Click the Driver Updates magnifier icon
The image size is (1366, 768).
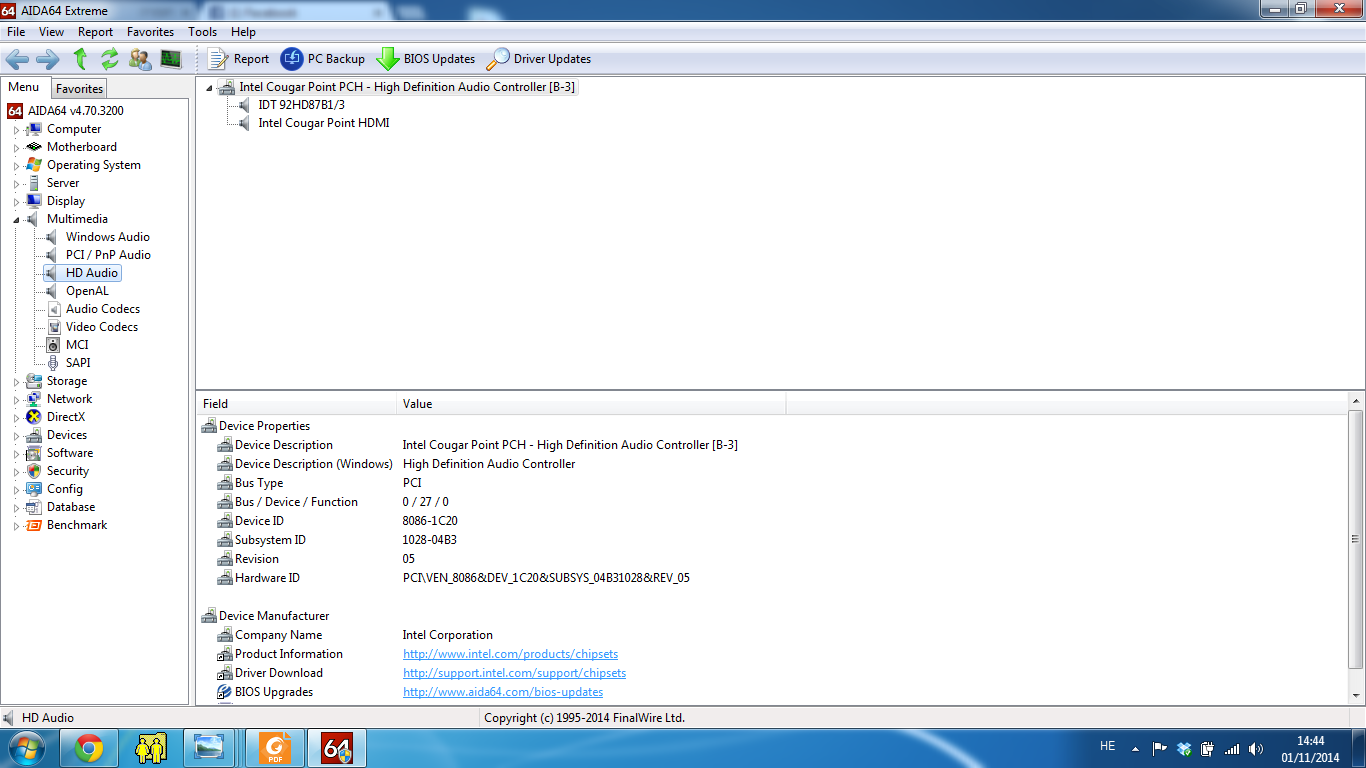pos(497,59)
